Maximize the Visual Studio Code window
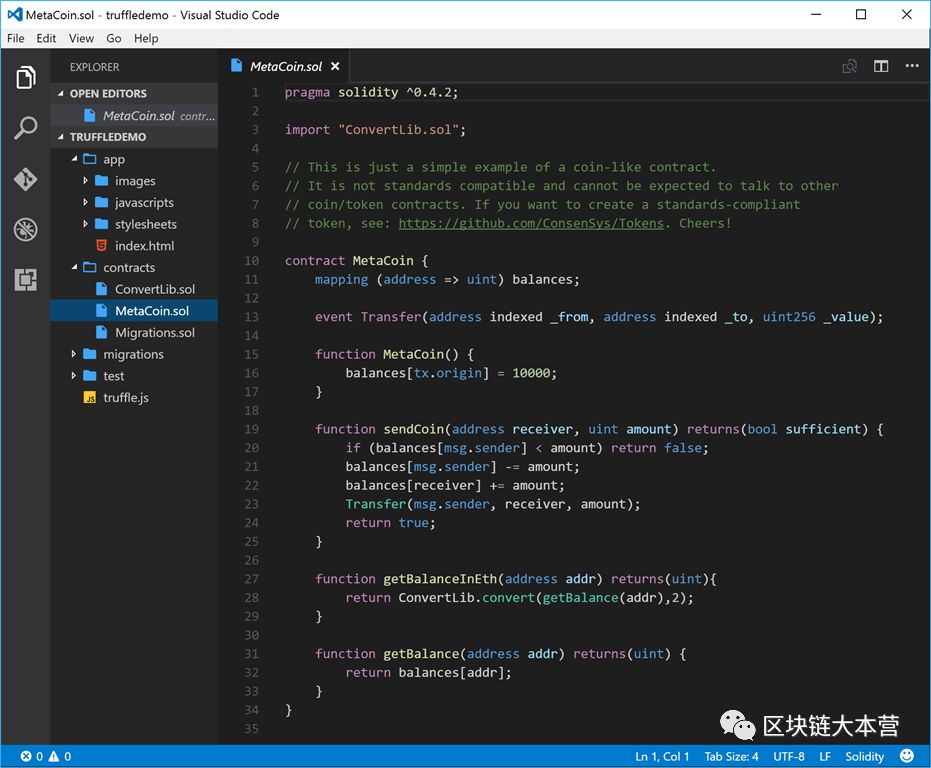Screen dimensions: 931x768 tap(861, 14)
